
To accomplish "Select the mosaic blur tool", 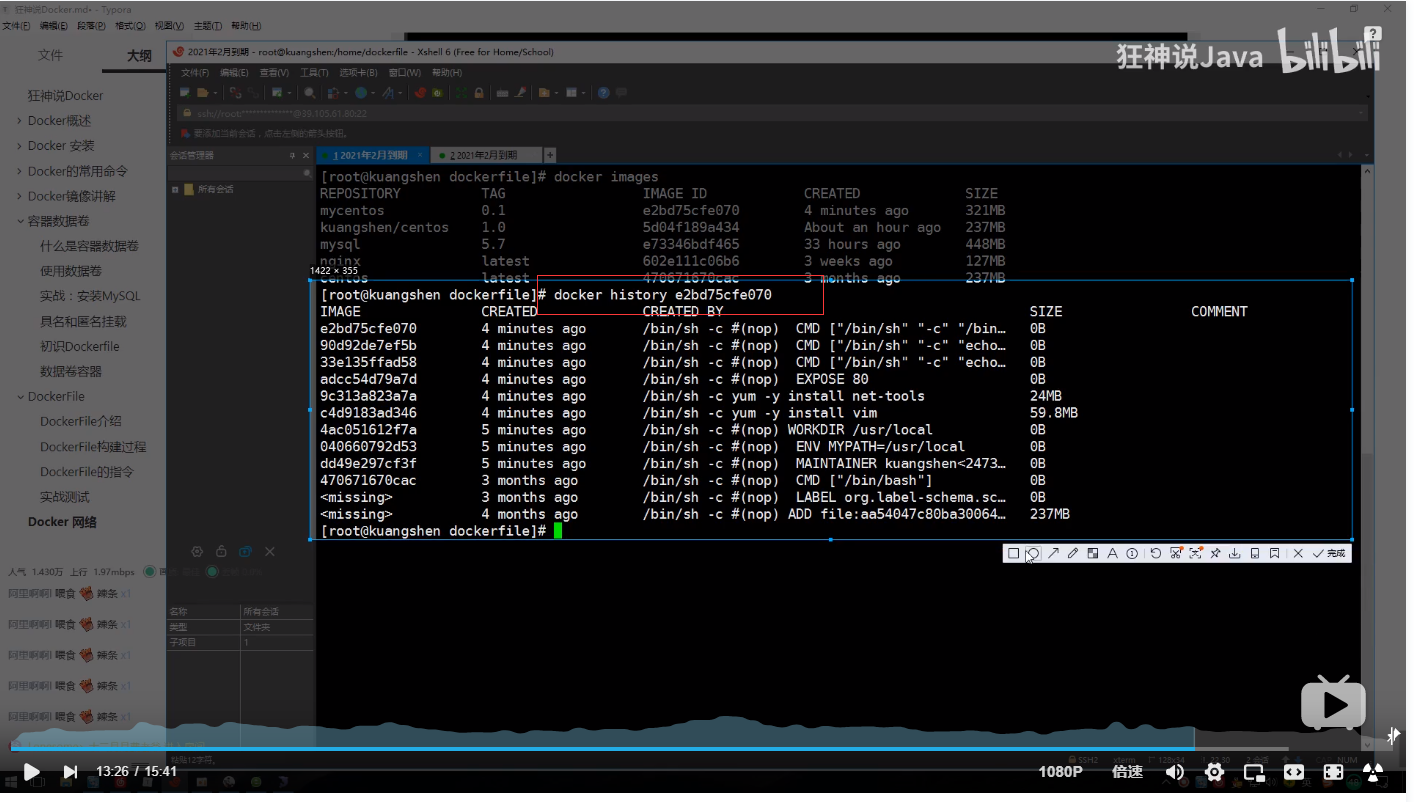I will [1093, 553].
